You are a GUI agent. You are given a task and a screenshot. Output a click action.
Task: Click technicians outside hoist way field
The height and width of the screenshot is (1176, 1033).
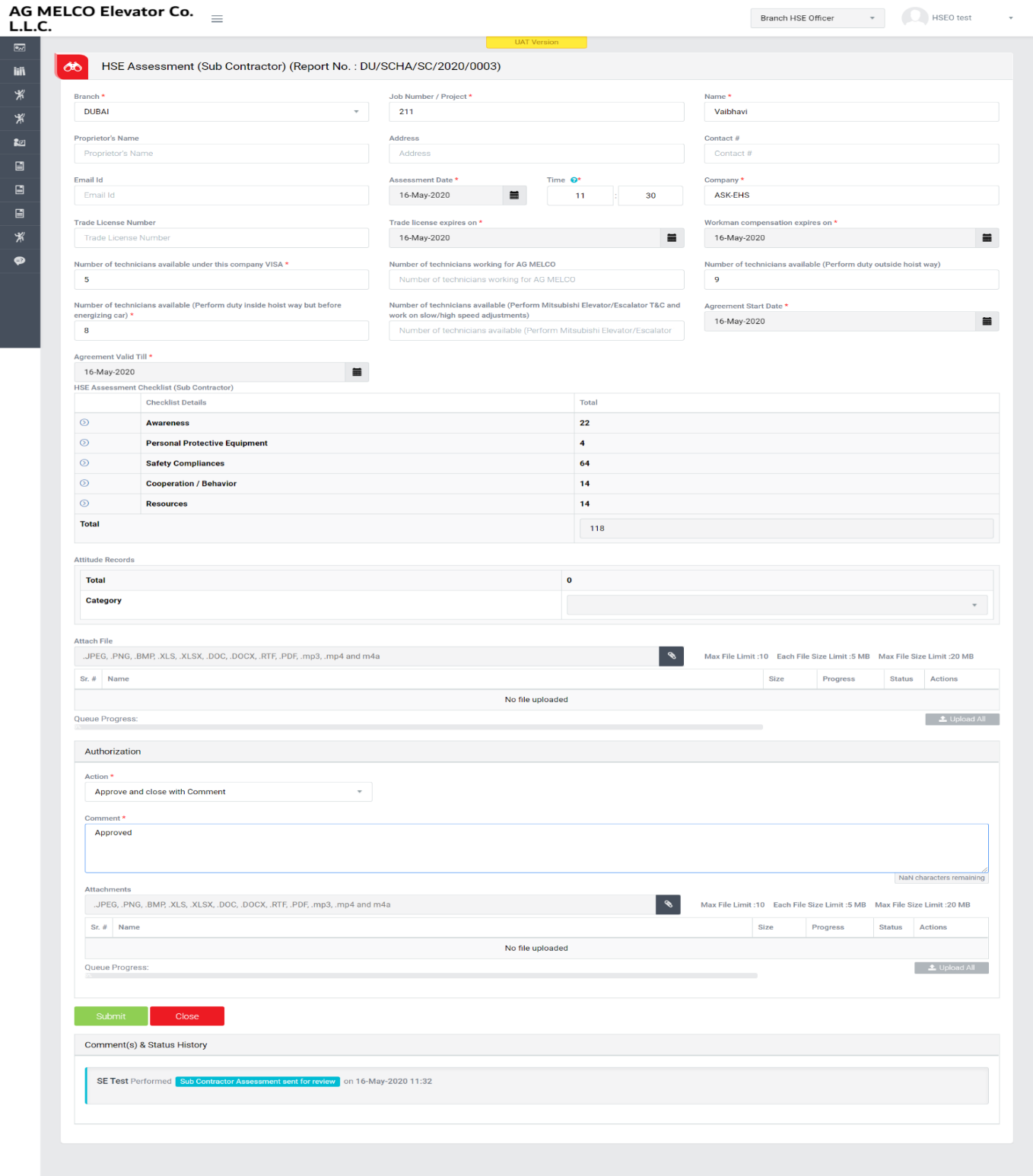tap(851, 280)
